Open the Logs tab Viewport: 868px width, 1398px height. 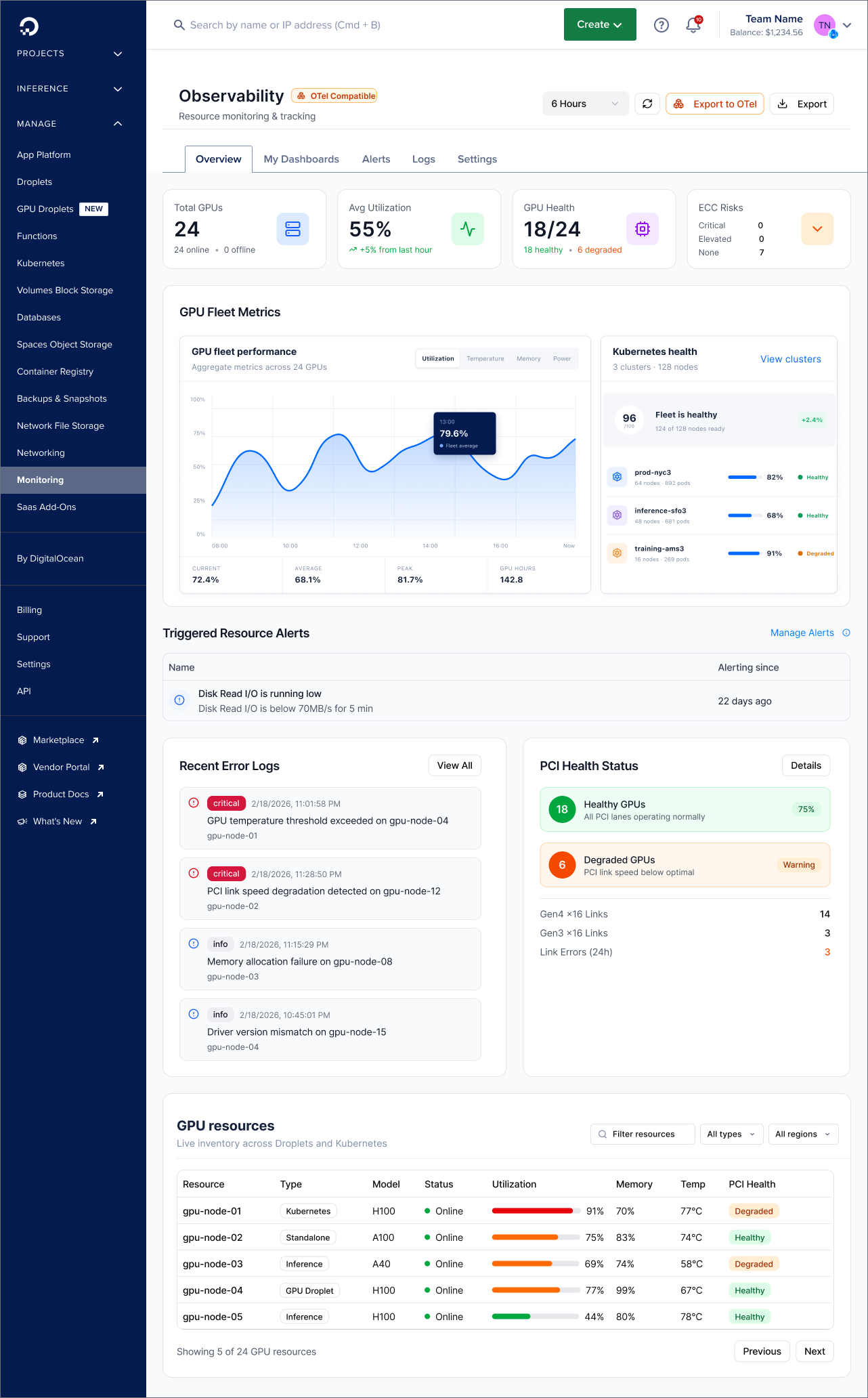coord(424,159)
